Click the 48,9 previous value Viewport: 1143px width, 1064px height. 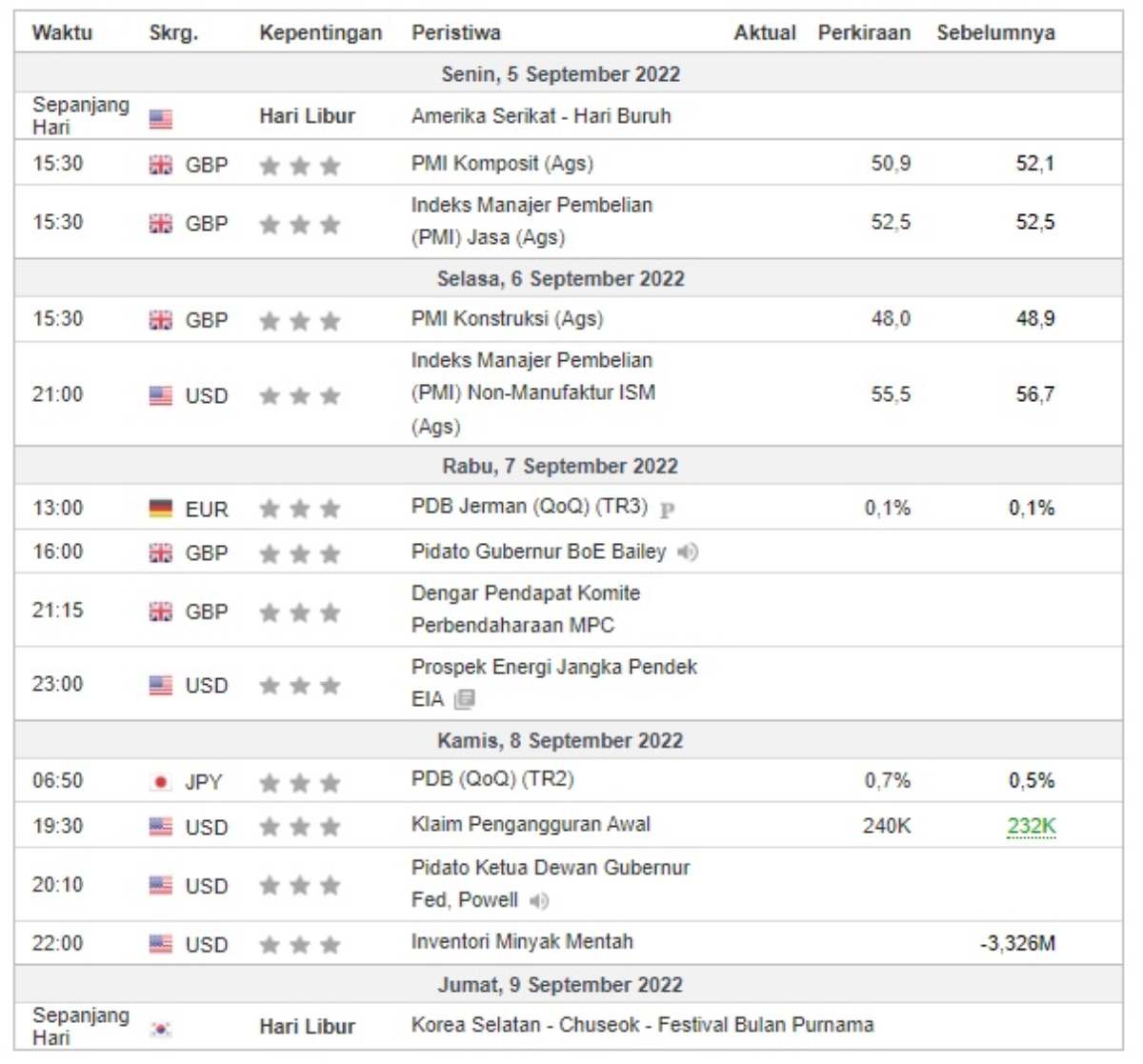pos(1035,319)
